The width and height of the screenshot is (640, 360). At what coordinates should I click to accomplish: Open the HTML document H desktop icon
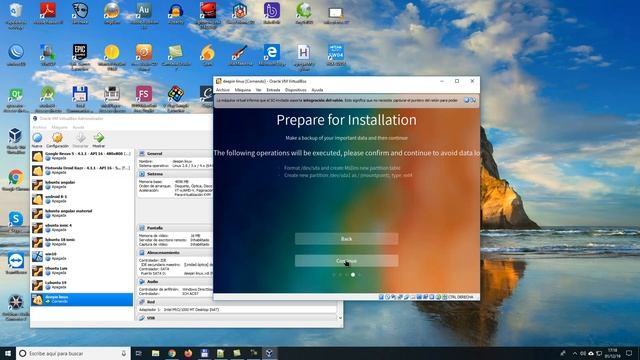[303, 57]
